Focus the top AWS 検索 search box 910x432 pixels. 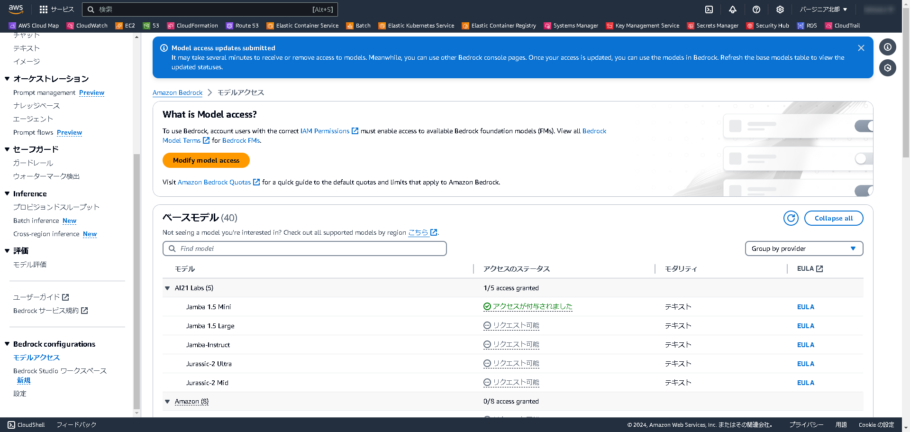210,9
